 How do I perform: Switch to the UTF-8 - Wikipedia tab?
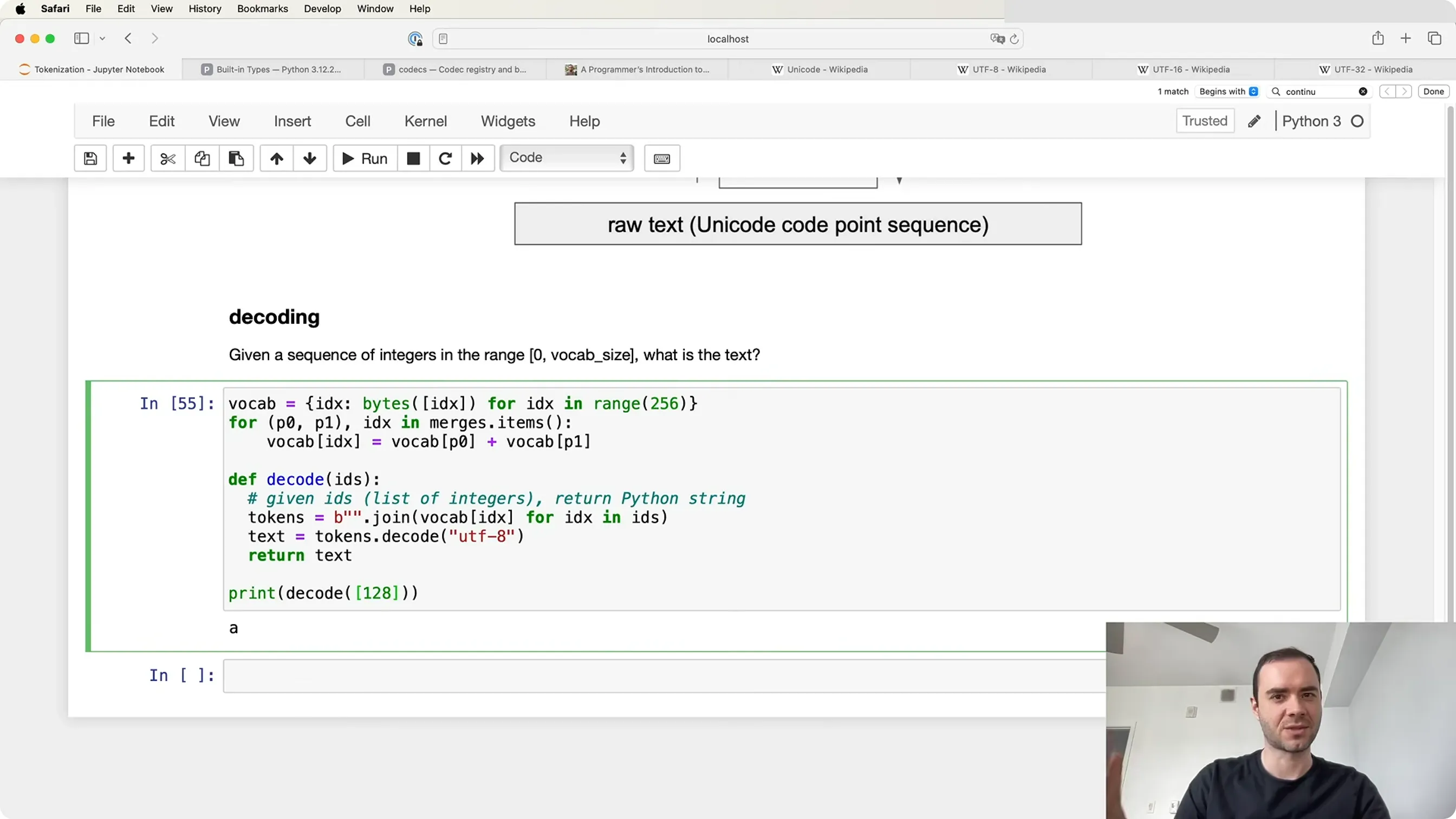1002,69
